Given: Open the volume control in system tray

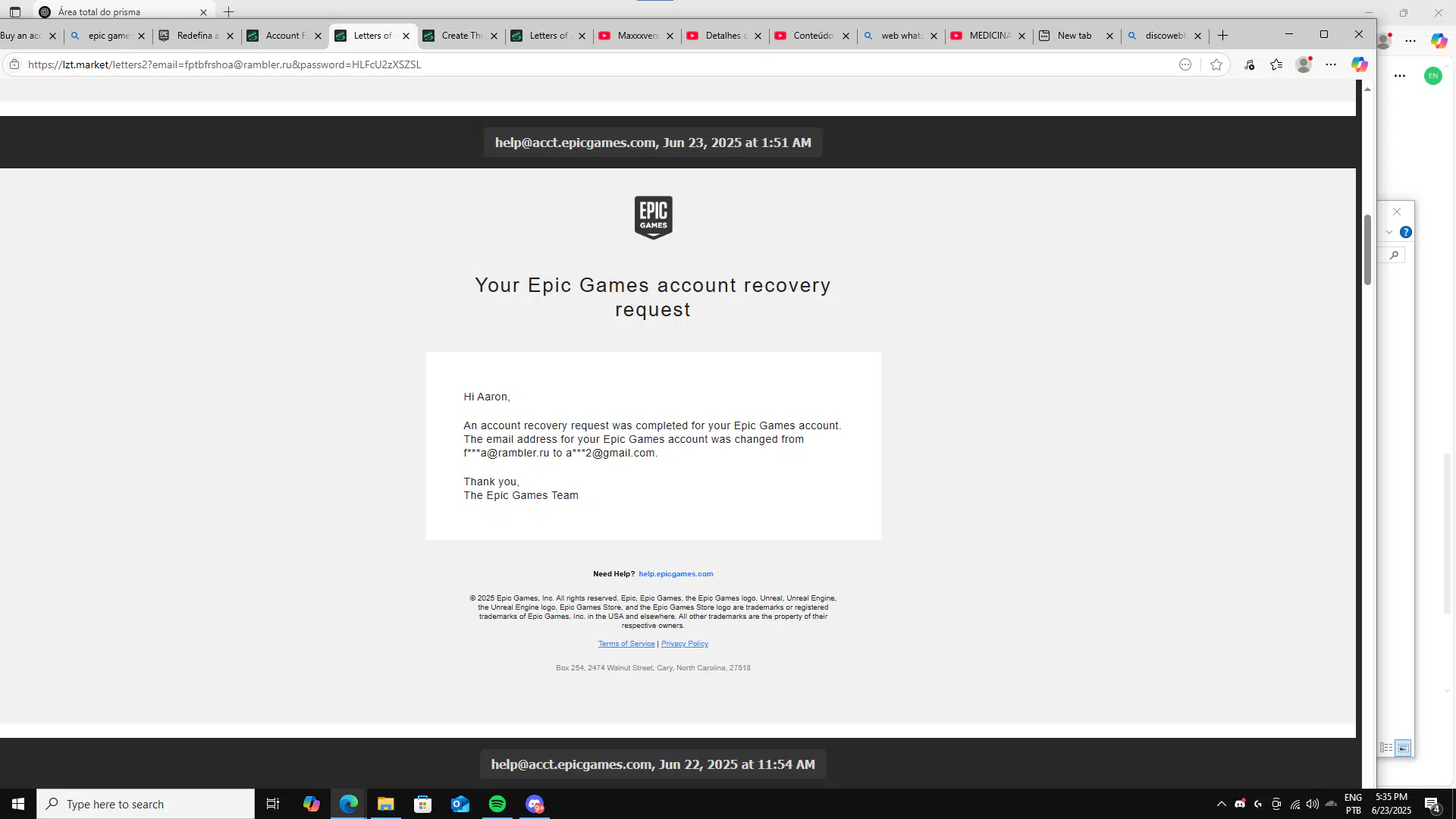Looking at the screenshot, I should (x=1313, y=804).
